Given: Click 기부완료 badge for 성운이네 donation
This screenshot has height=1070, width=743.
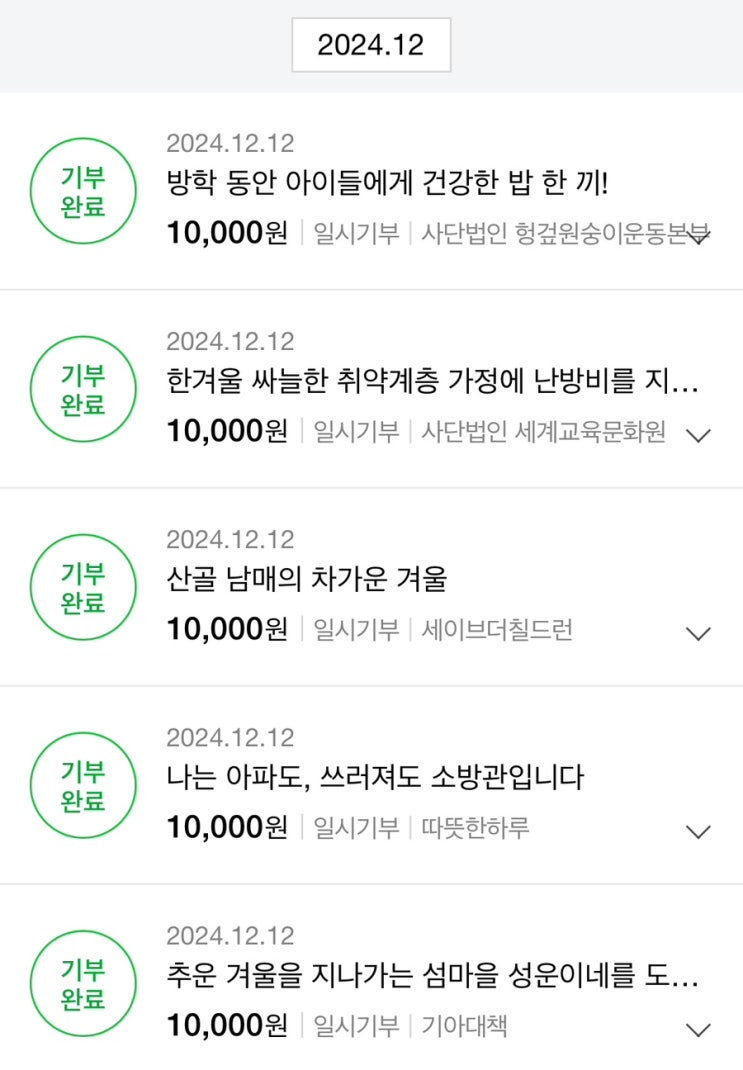Looking at the screenshot, I should (83, 983).
